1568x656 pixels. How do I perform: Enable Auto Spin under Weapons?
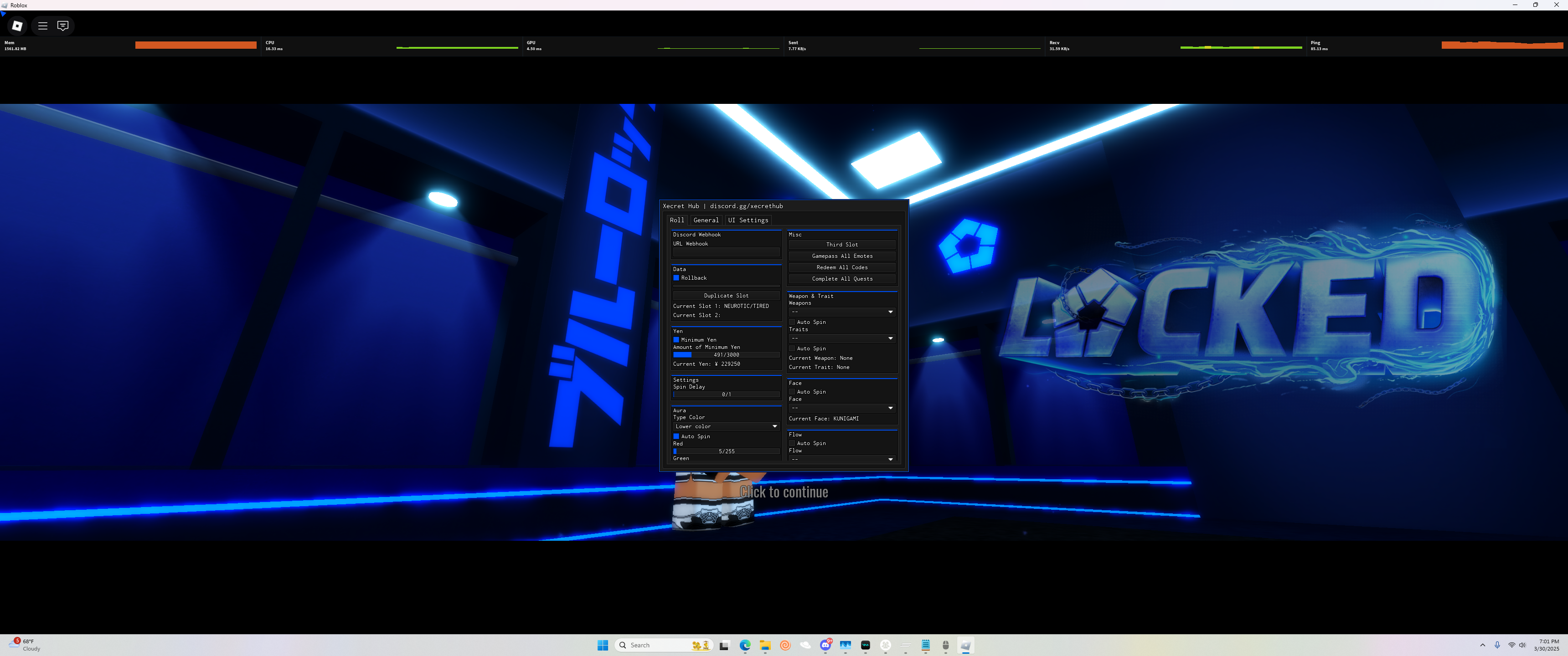(792, 322)
